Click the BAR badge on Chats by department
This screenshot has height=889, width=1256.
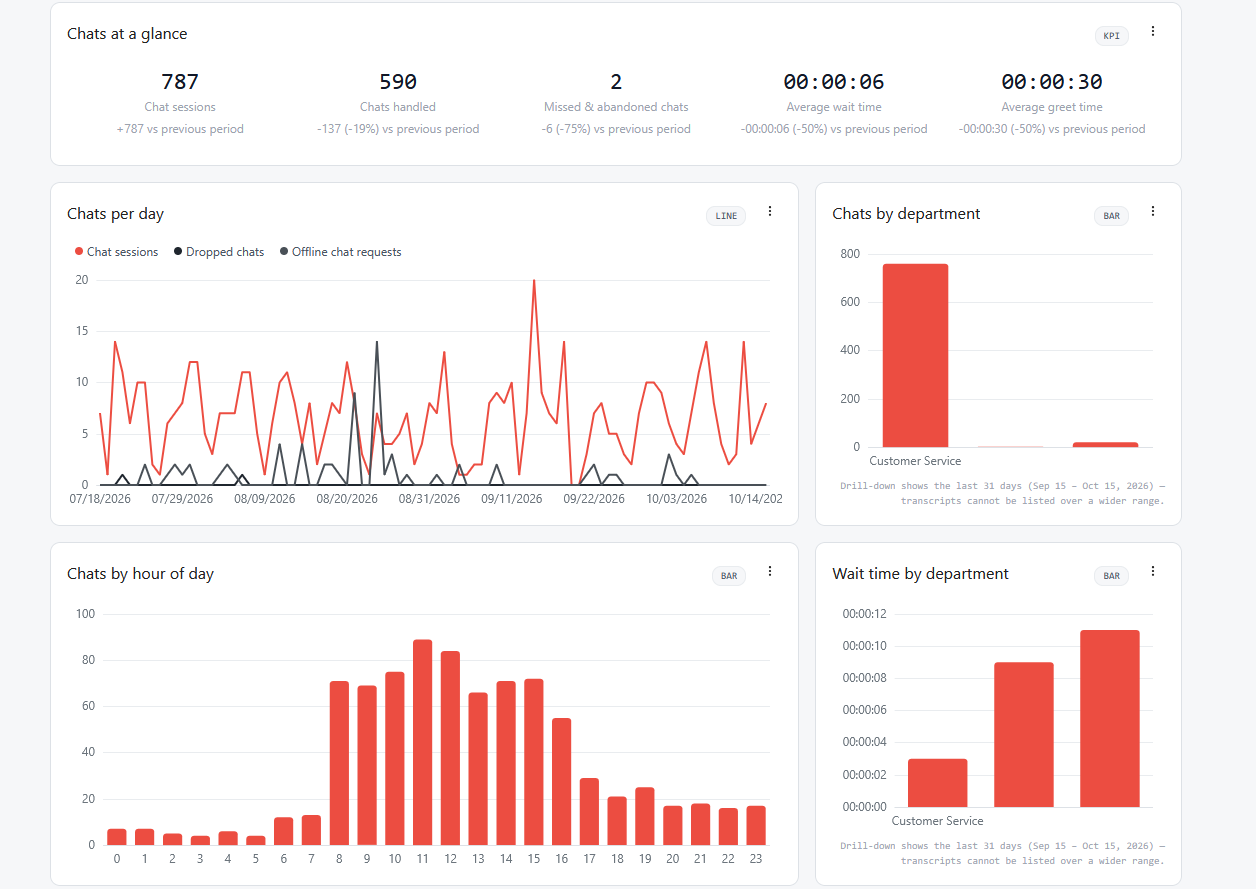point(1111,216)
